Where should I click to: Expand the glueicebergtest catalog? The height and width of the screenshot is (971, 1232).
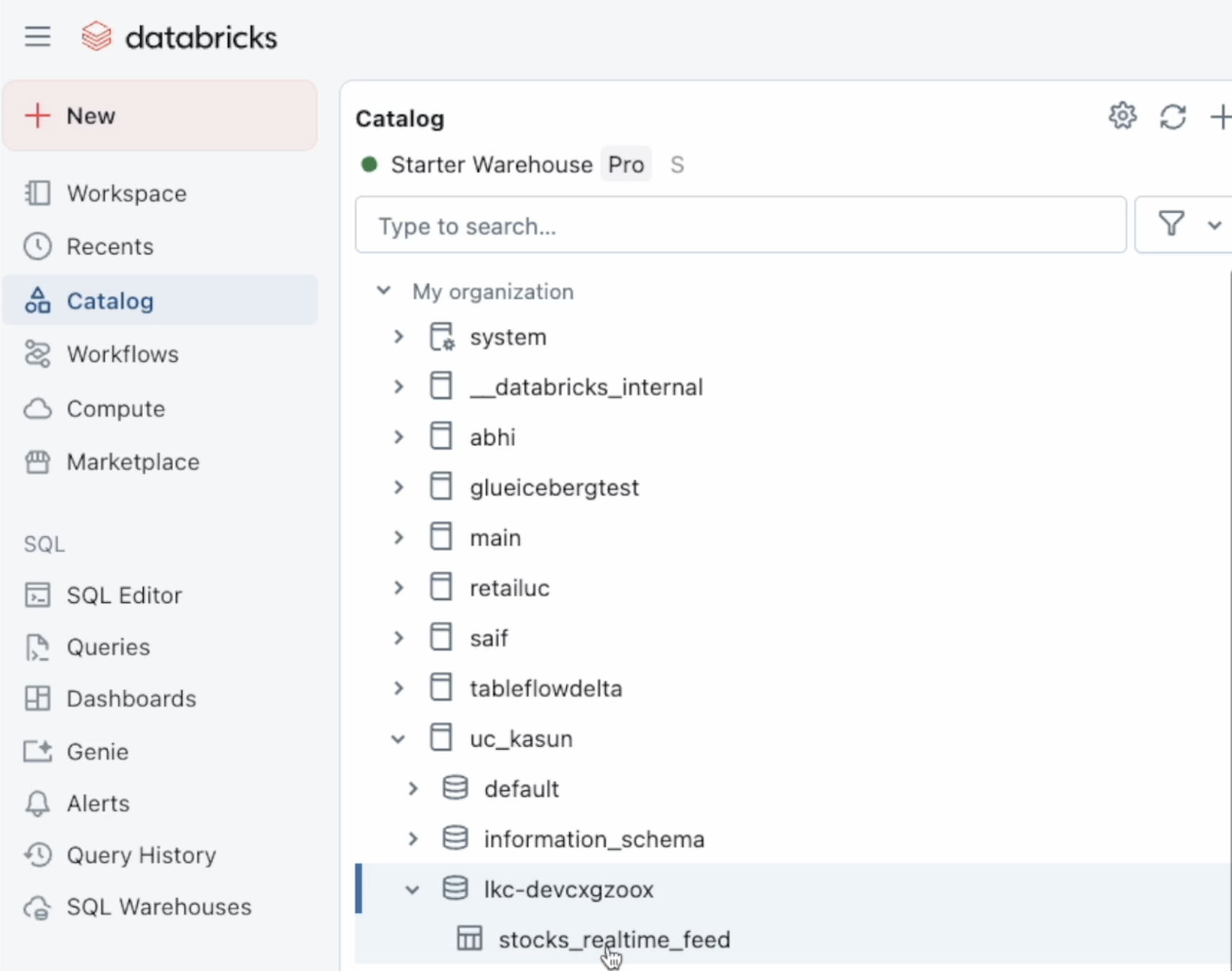click(398, 487)
